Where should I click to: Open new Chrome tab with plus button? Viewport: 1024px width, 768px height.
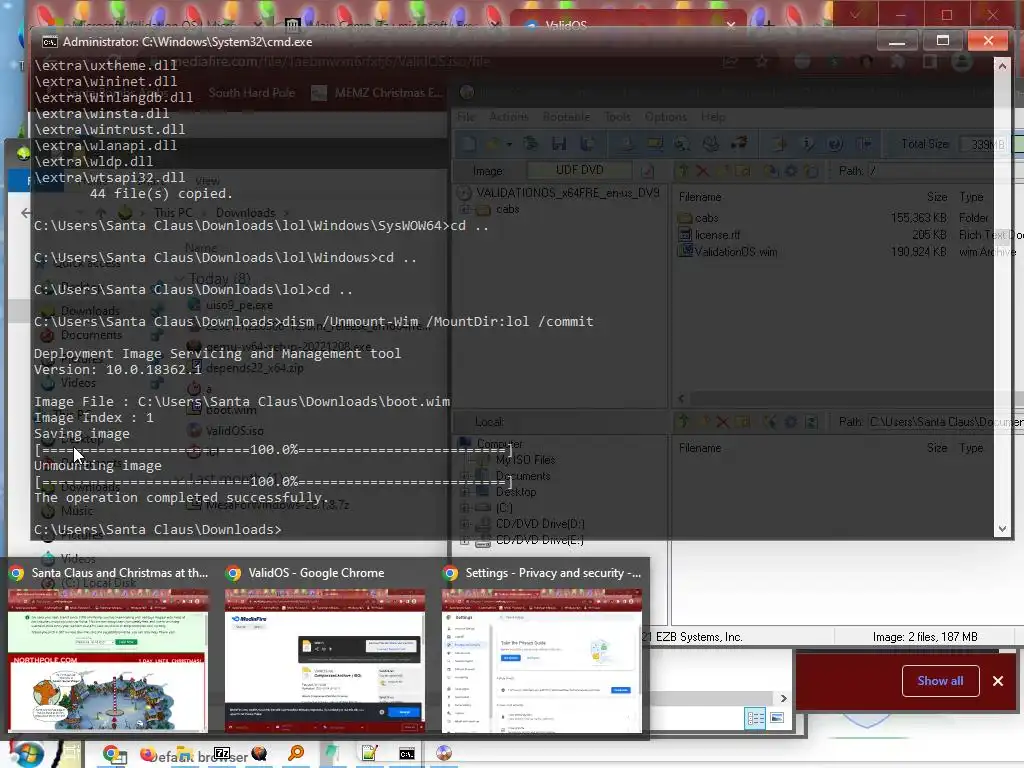pos(768,25)
